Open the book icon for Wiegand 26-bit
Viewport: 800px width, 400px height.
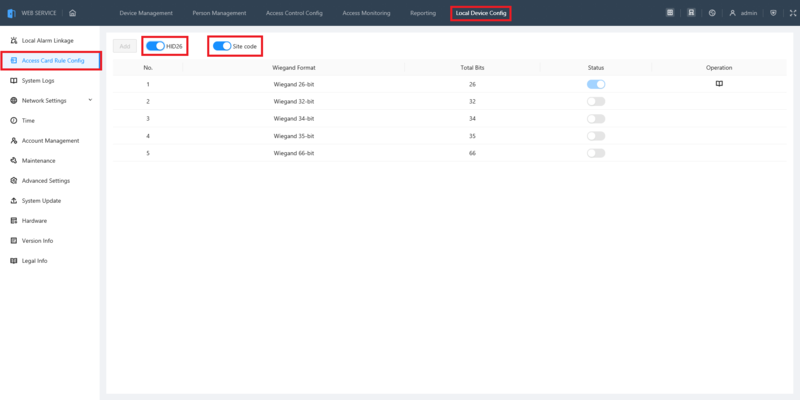[x=719, y=84]
